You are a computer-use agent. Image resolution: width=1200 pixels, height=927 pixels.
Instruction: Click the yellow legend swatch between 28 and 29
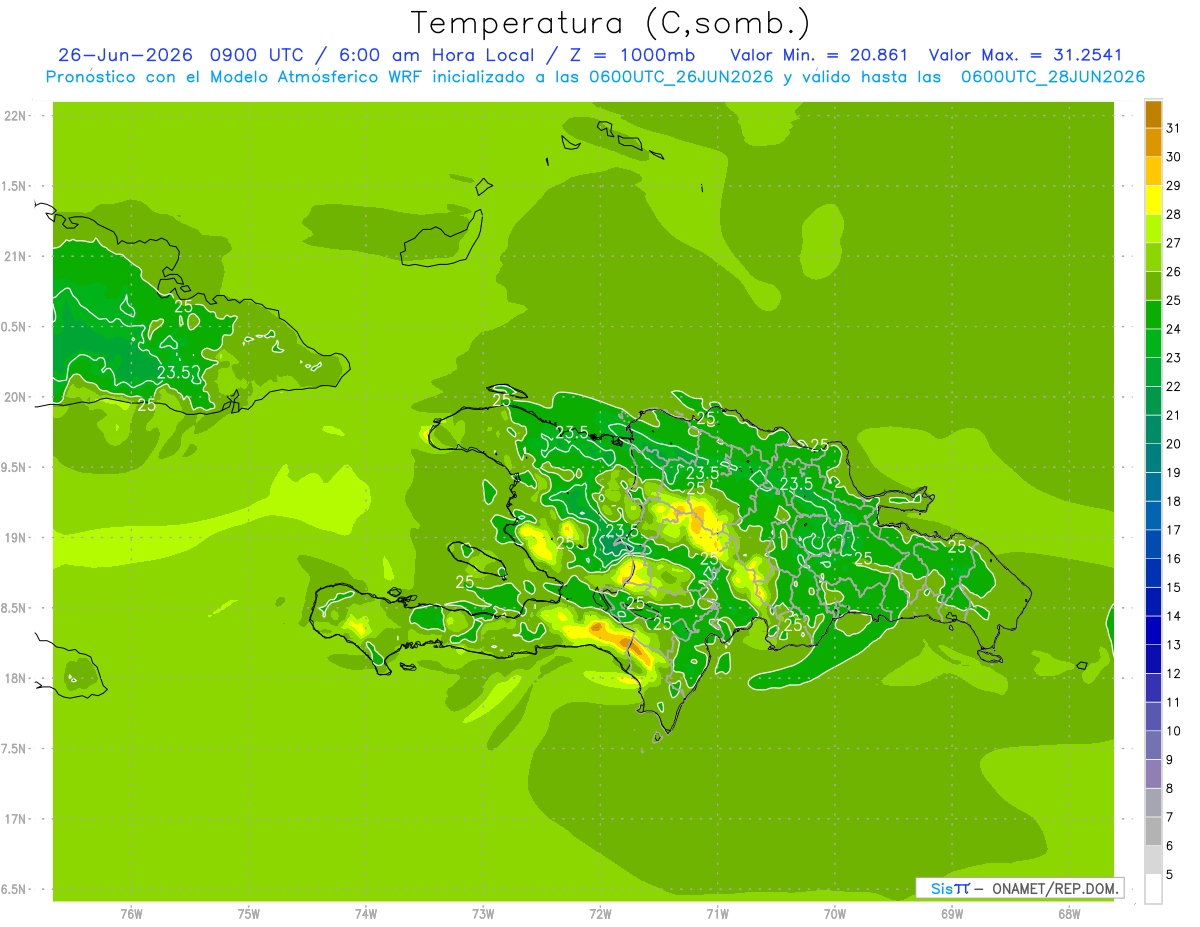tap(1153, 200)
